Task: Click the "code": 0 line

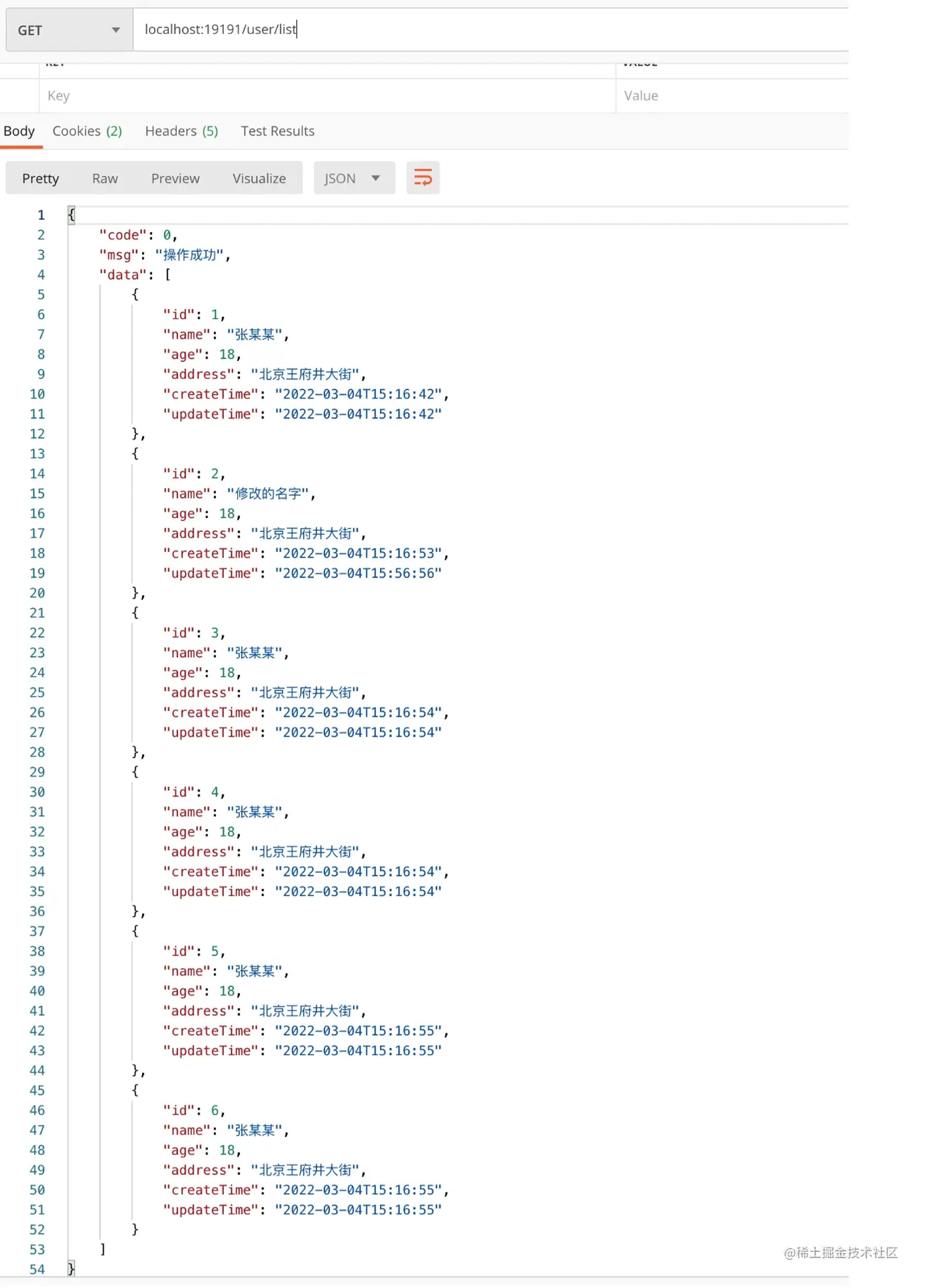Action: click(x=138, y=235)
